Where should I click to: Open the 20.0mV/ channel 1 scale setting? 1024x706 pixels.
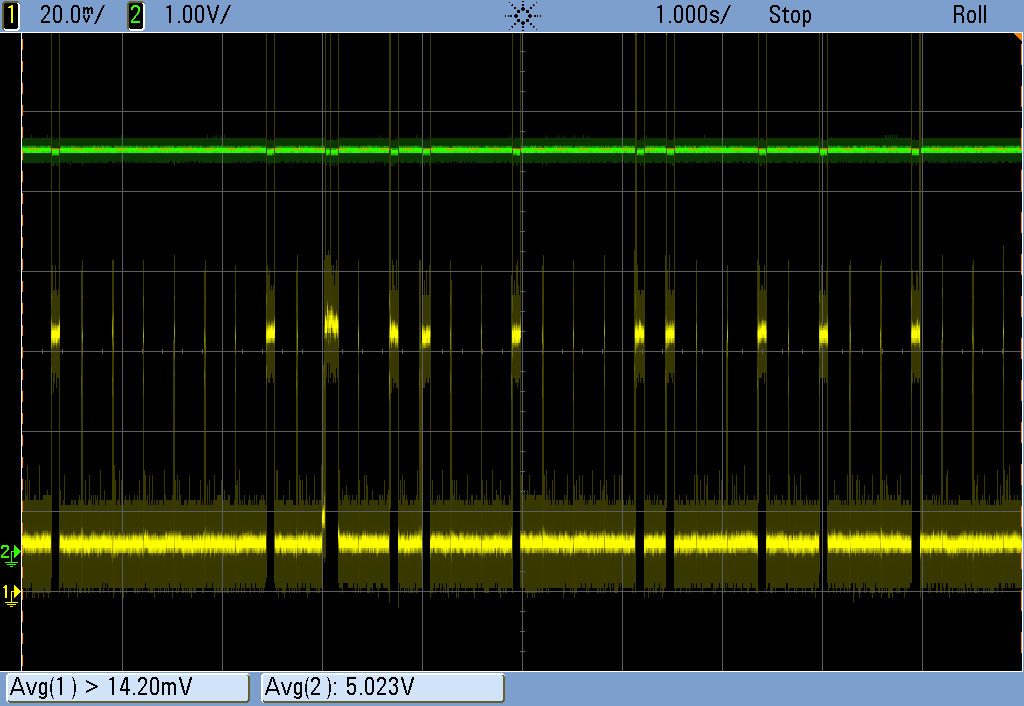coord(70,15)
